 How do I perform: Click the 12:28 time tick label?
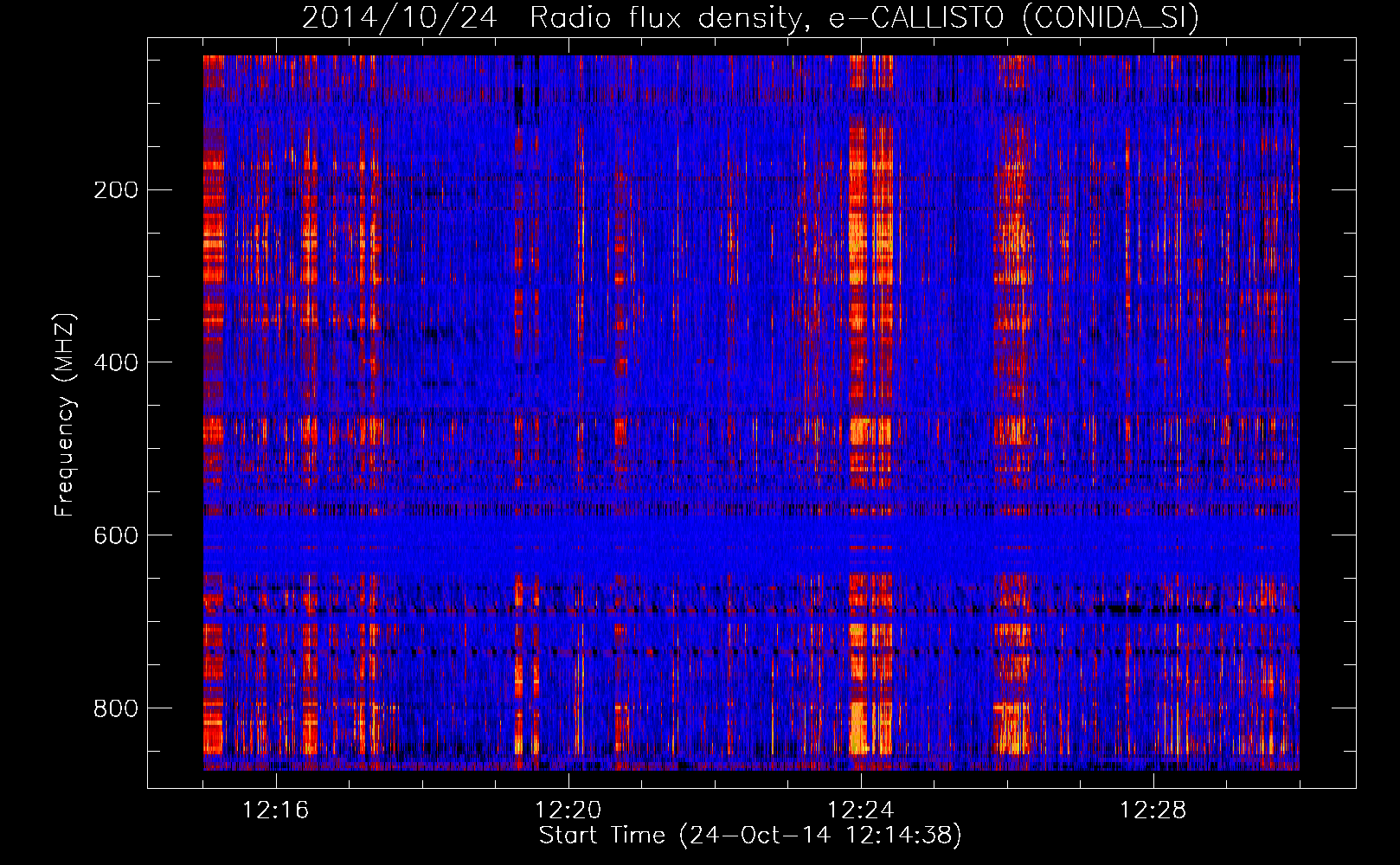[1153, 811]
